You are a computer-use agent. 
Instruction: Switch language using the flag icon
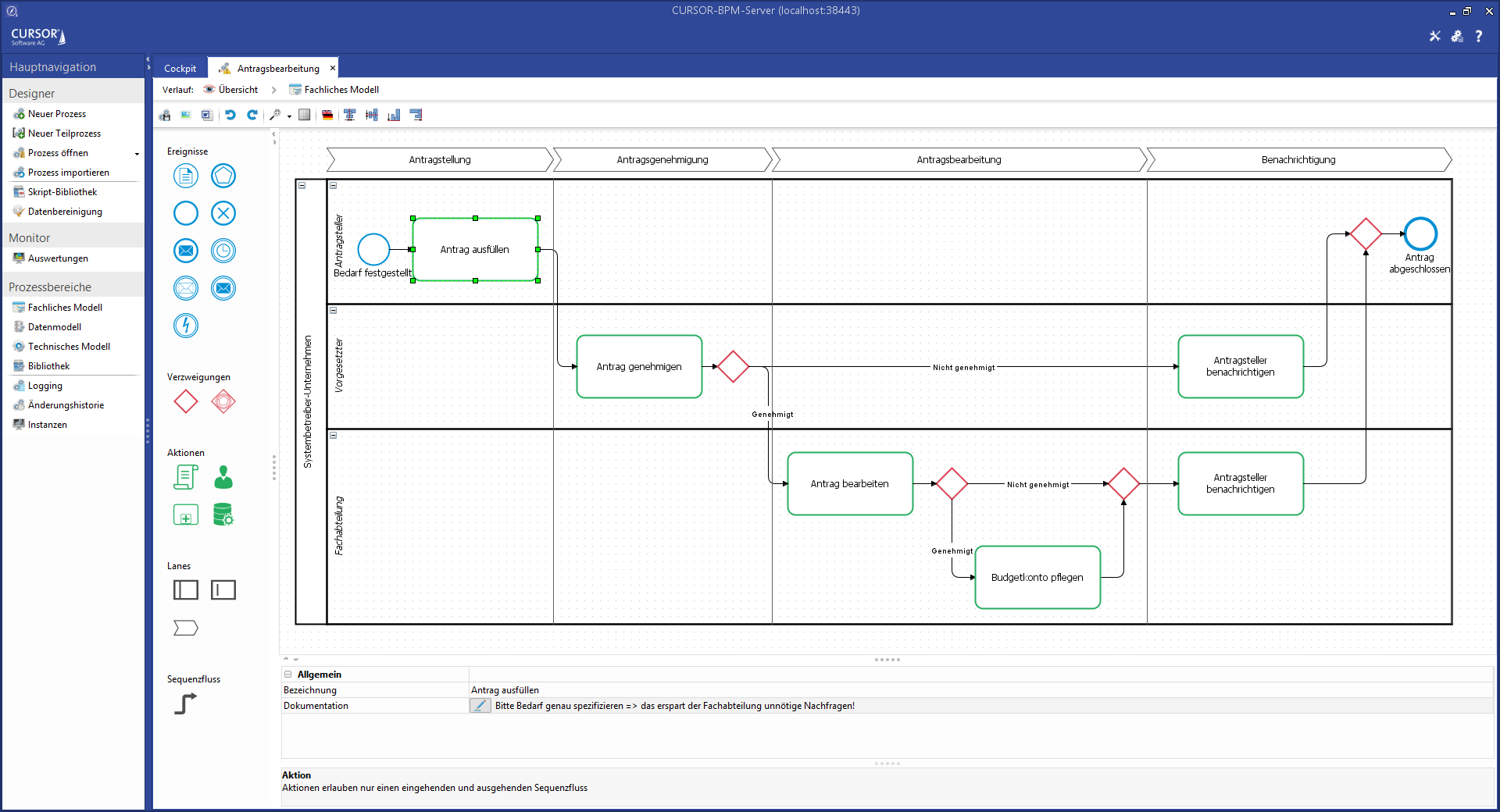[327, 115]
